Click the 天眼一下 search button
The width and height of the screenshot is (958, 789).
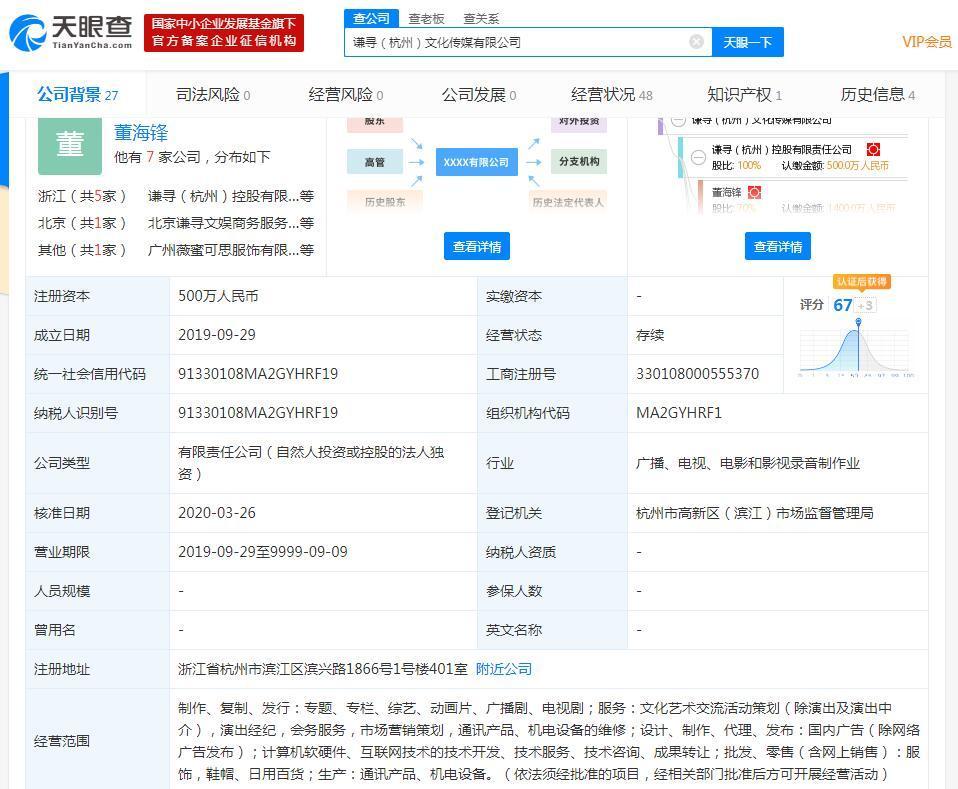748,42
